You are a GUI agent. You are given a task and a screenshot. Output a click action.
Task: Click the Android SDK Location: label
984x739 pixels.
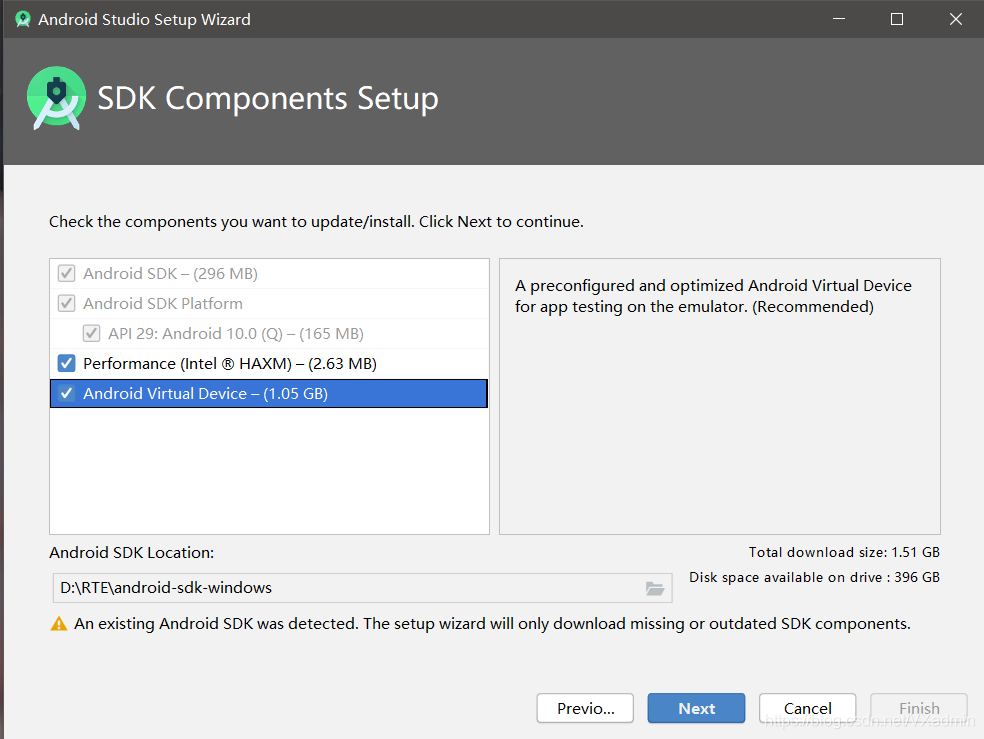132,553
